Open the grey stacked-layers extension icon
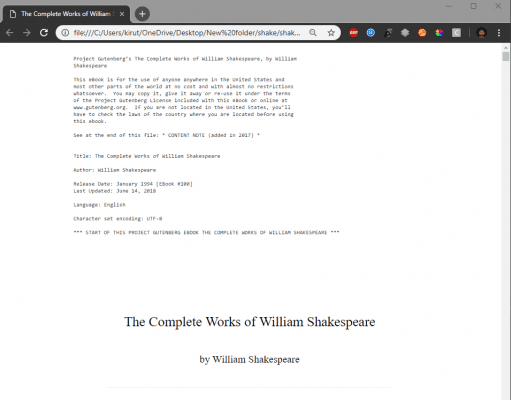Image resolution: width=511 pixels, height=400 pixels. tap(405, 33)
